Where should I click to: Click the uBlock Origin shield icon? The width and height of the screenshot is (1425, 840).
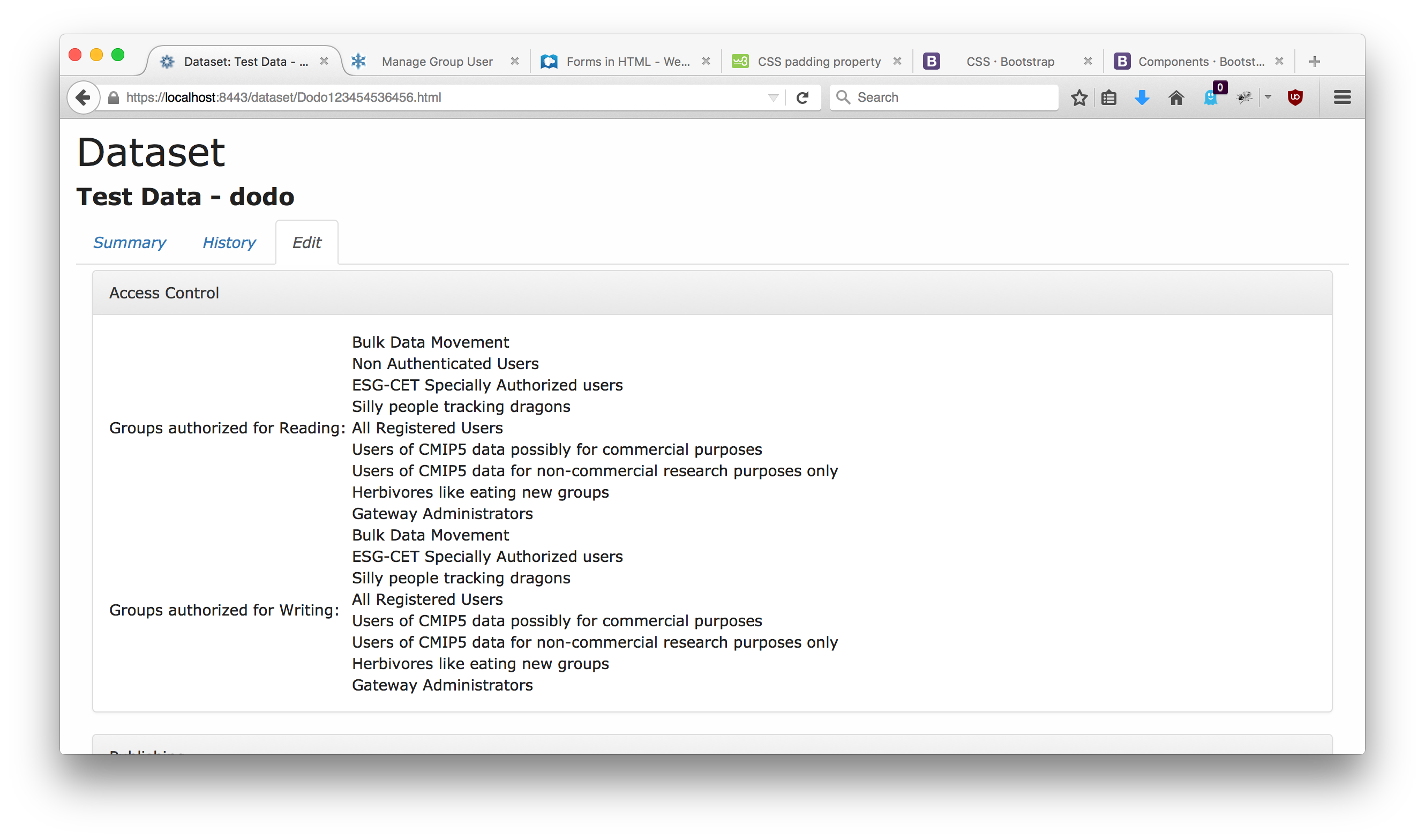pos(1295,97)
